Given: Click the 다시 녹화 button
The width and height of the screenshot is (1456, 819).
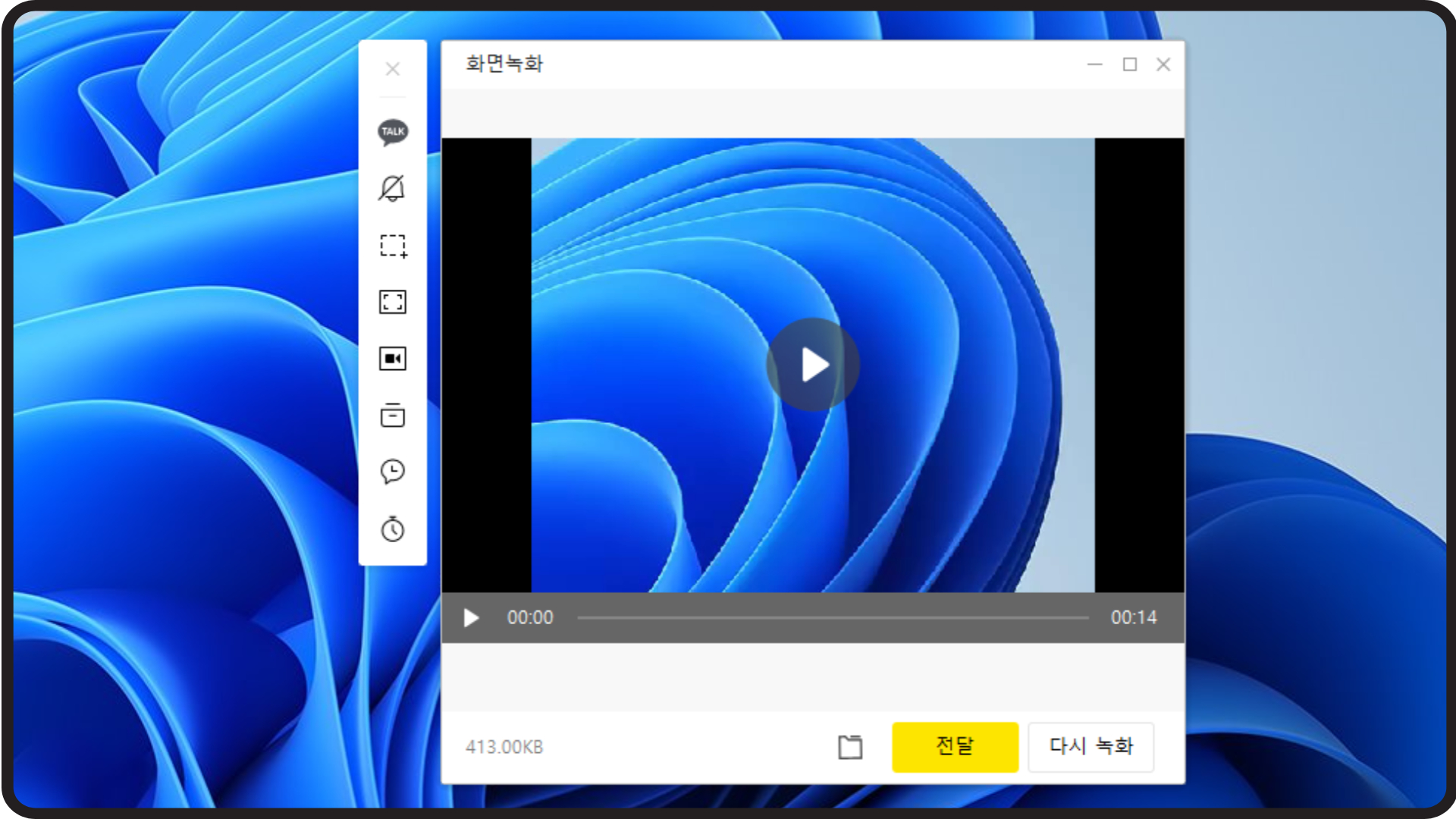Looking at the screenshot, I should (1090, 747).
